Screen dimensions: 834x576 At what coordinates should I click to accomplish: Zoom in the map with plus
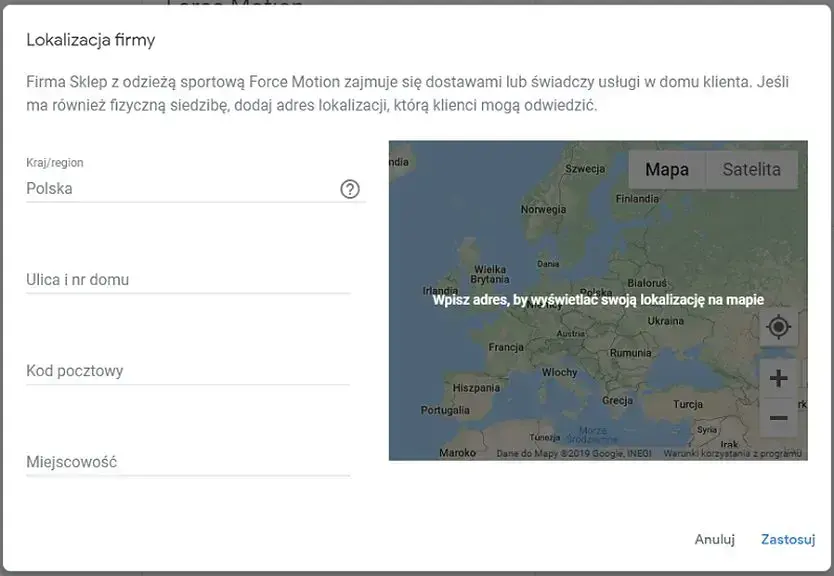tap(778, 378)
